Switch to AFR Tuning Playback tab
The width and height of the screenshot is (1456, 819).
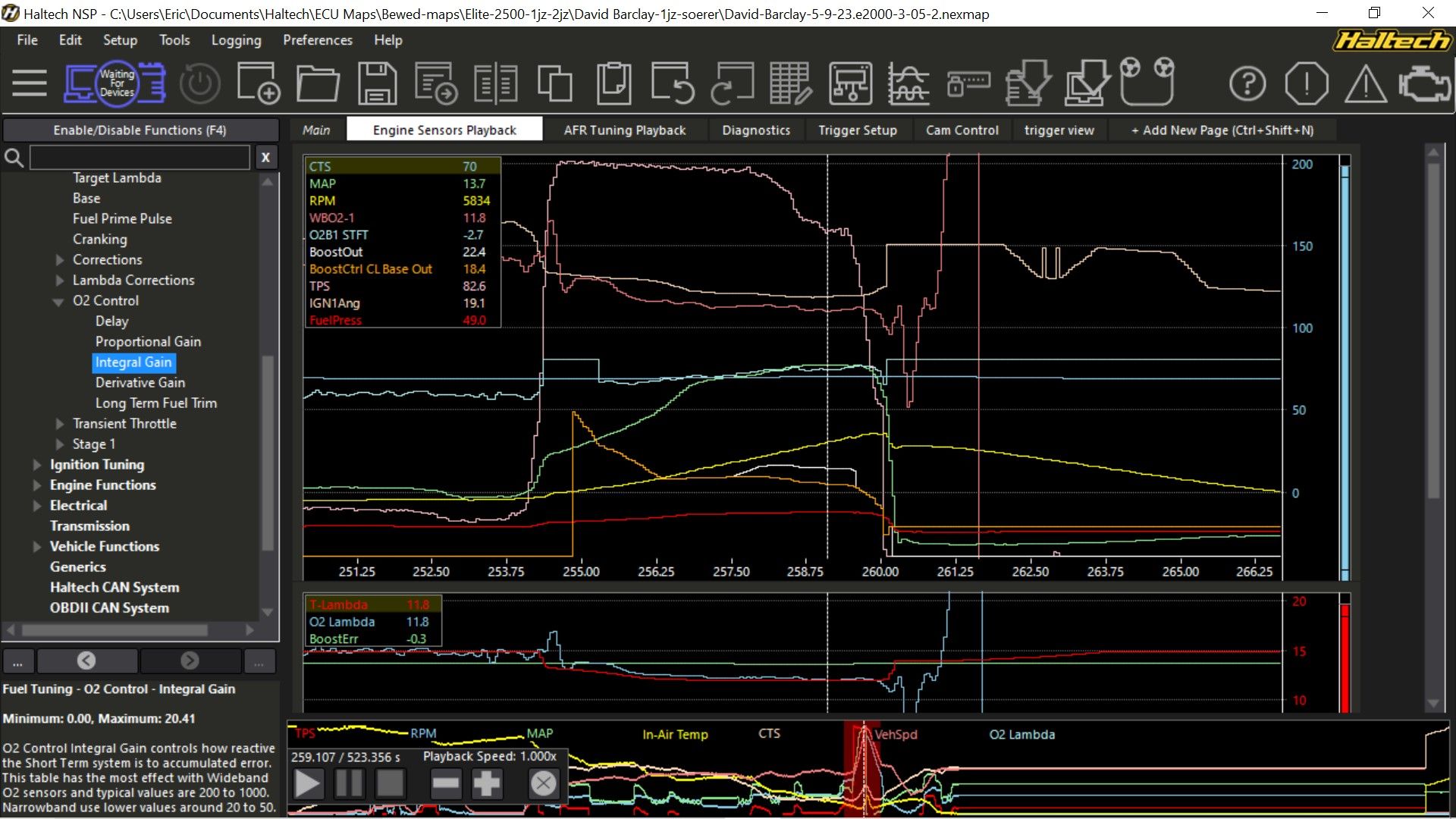(624, 130)
